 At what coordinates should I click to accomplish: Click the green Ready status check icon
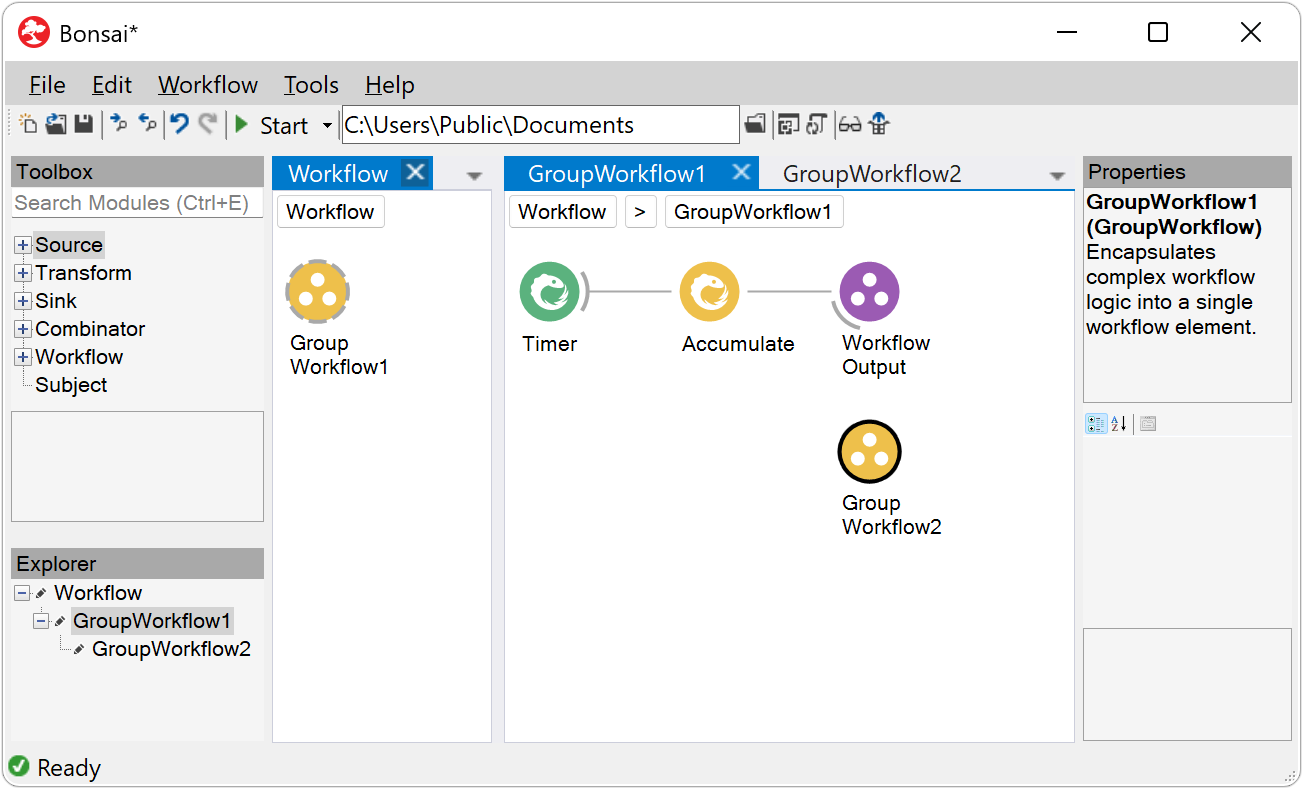click(x=19, y=767)
